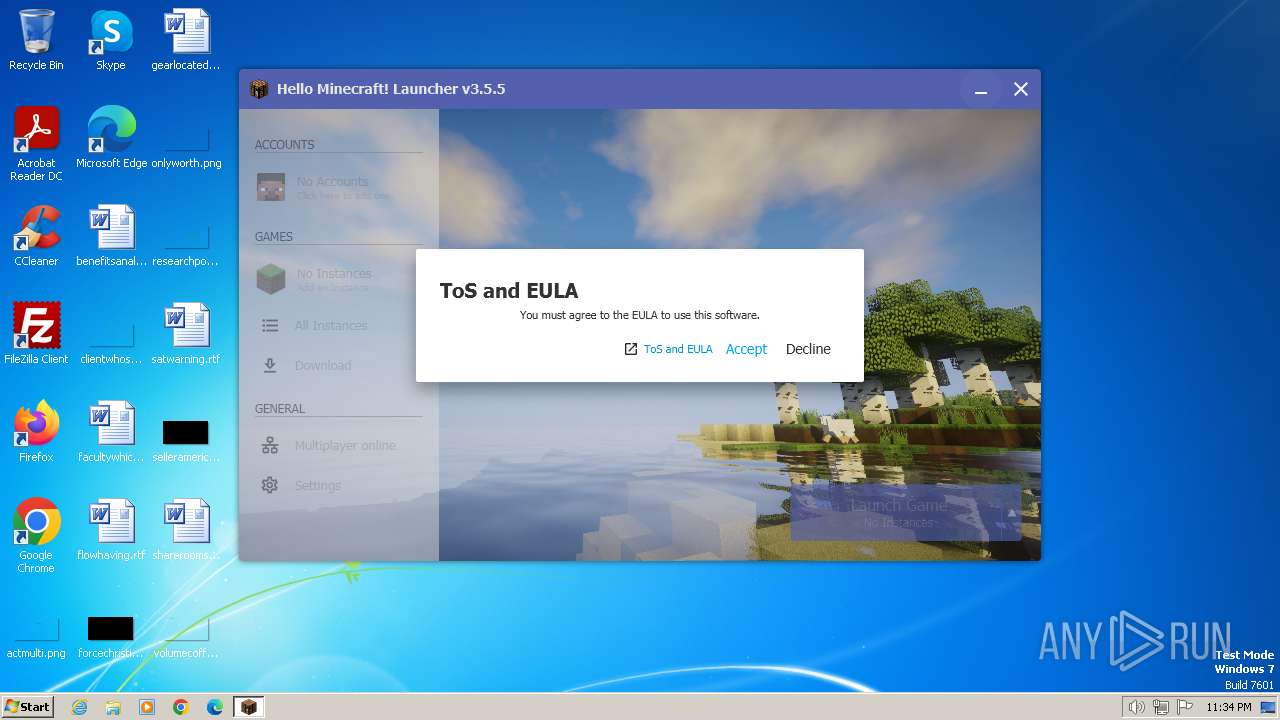Screen dimensions: 1280x720
Task: Open the ToS and EULA link
Action: click(x=678, y=349)
